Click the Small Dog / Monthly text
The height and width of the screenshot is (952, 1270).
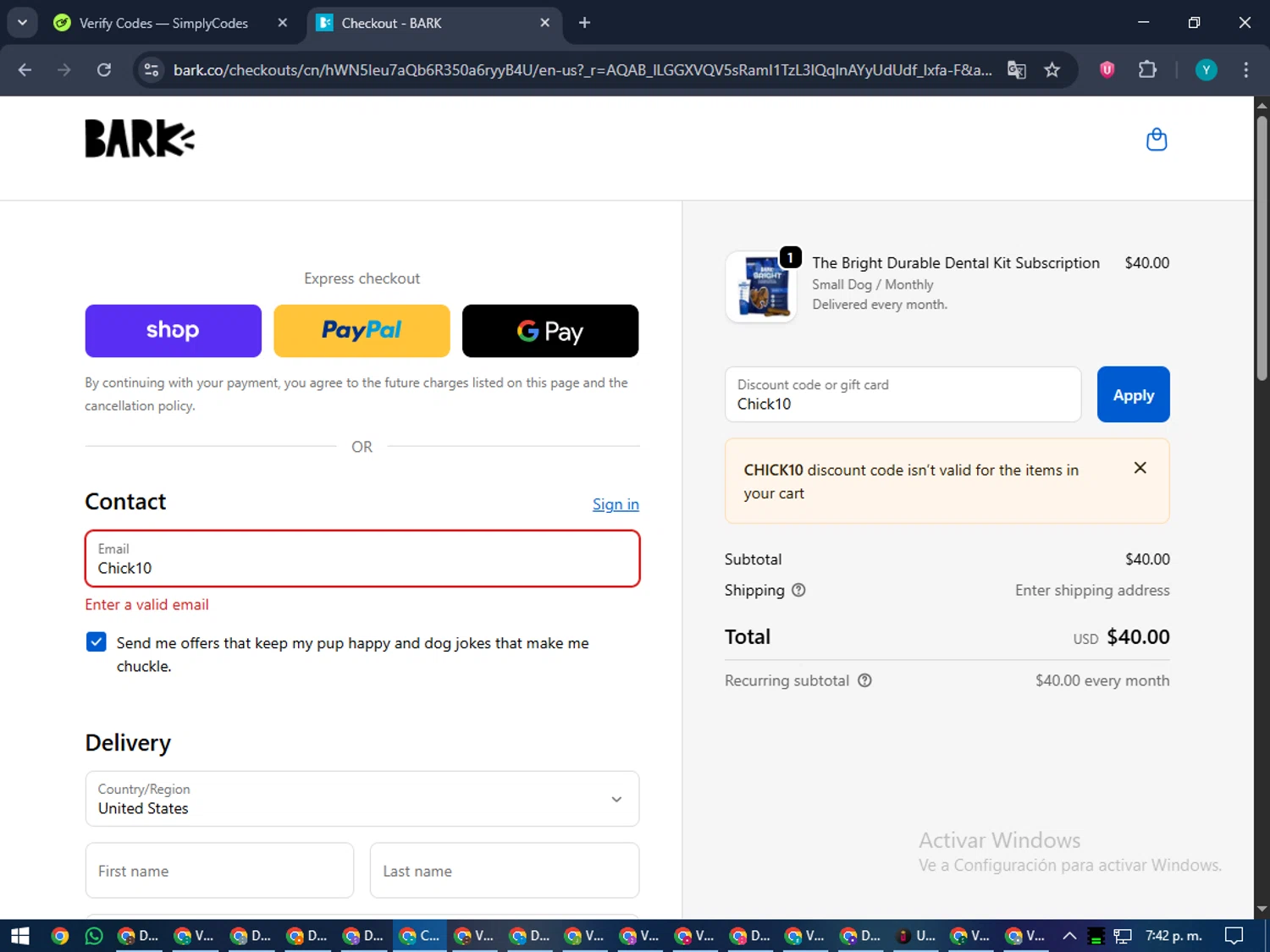pos(873,284)
